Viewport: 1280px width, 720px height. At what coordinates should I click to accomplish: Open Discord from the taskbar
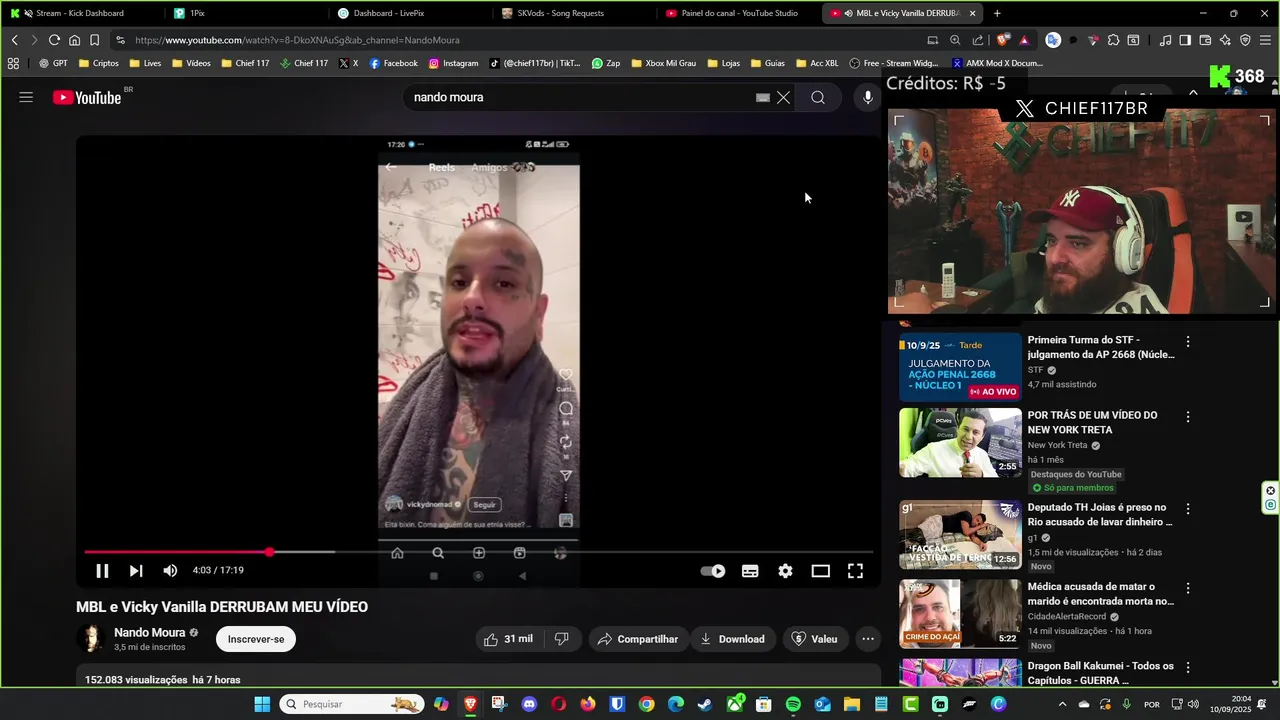pyautogui.click(x=529, y=704)
